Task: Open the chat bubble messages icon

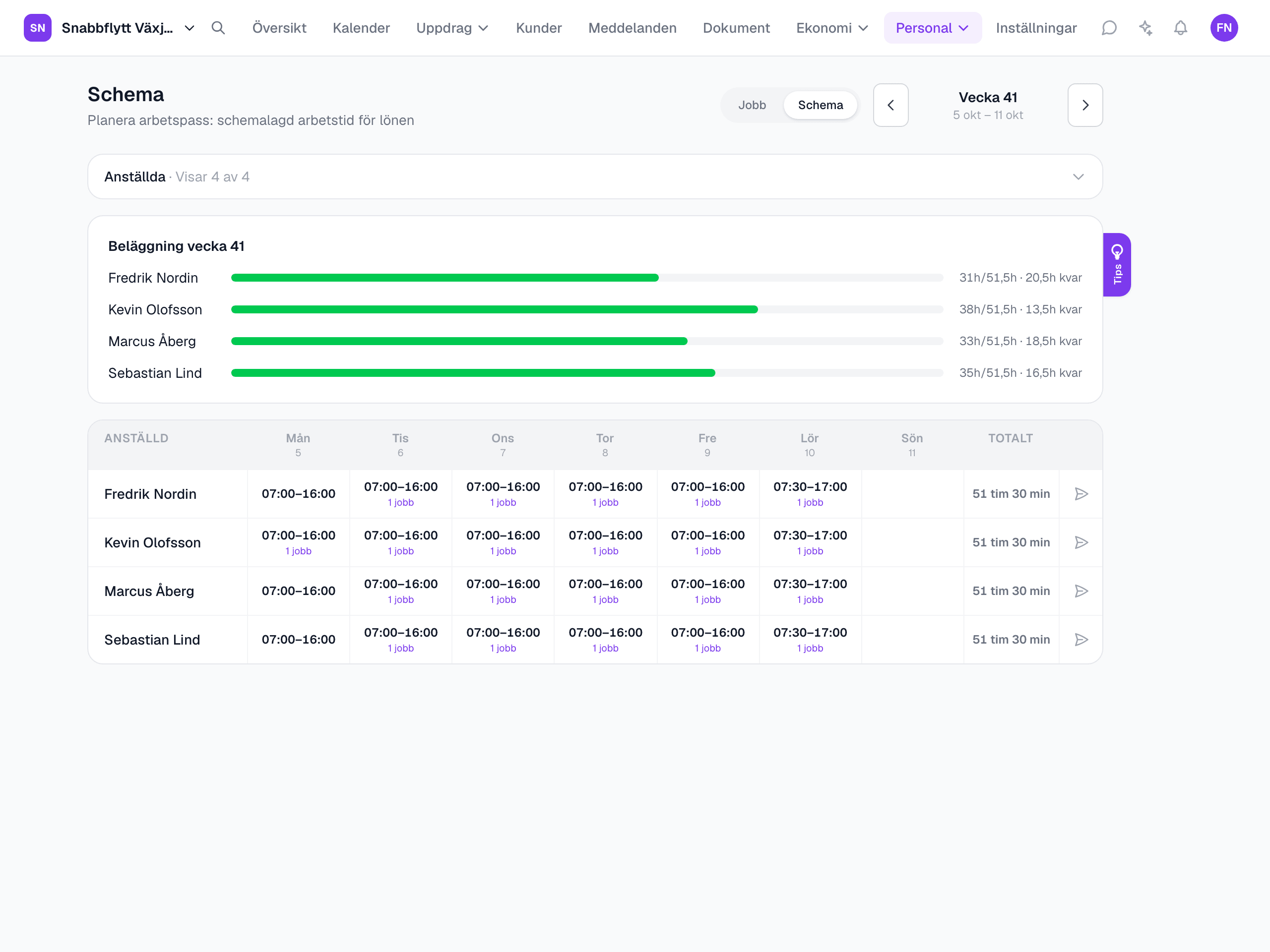Action: (1109, 28)
